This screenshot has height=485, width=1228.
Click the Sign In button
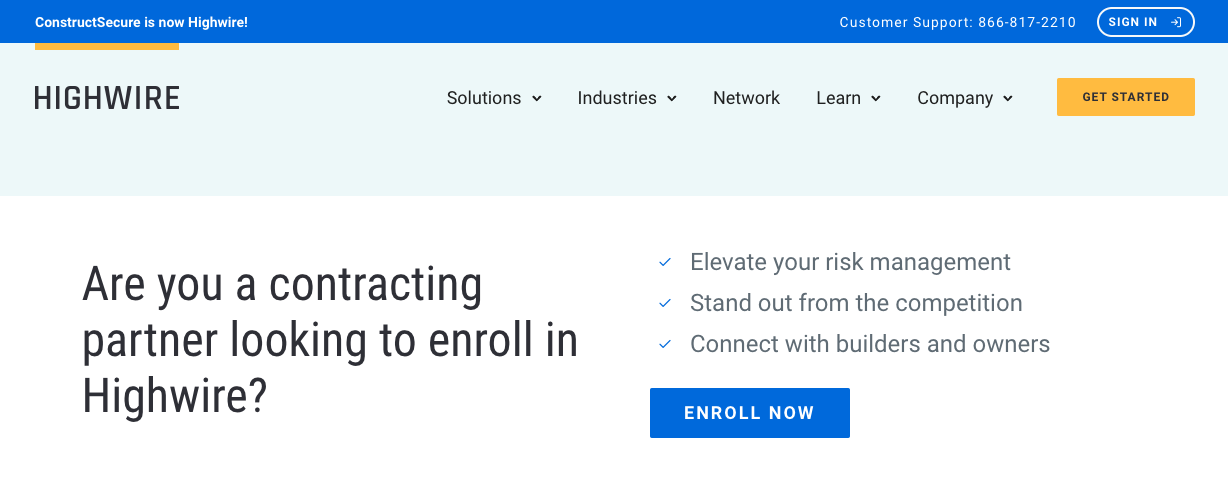[1146, 22]
